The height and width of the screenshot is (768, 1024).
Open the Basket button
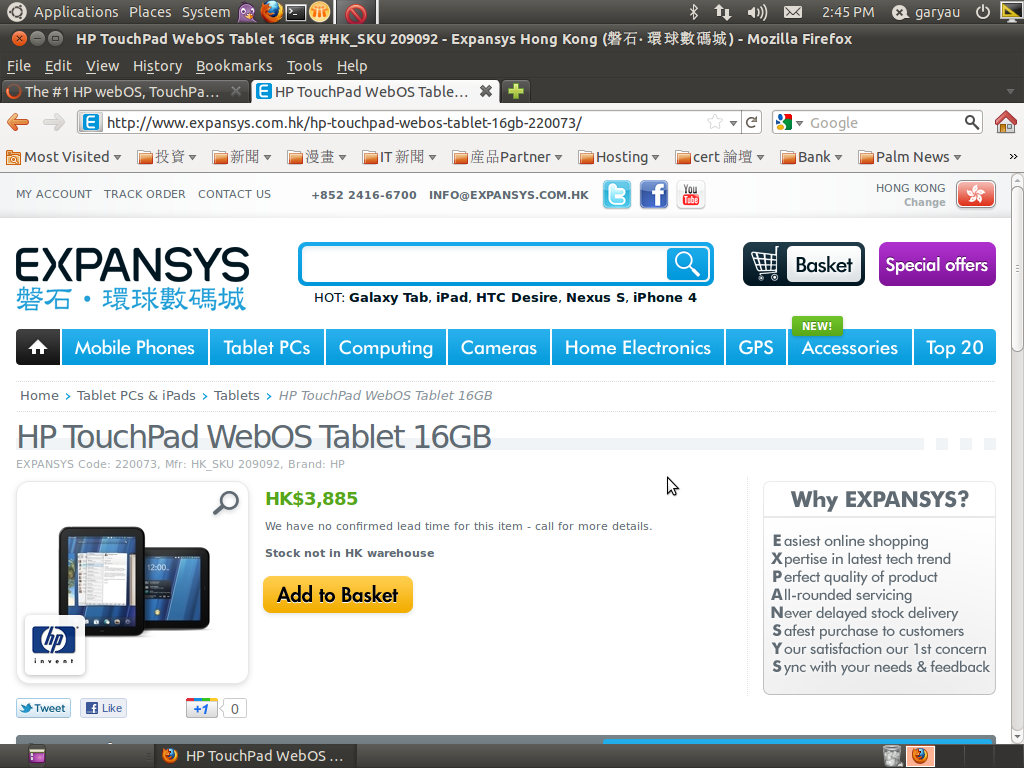click(804, 264)
